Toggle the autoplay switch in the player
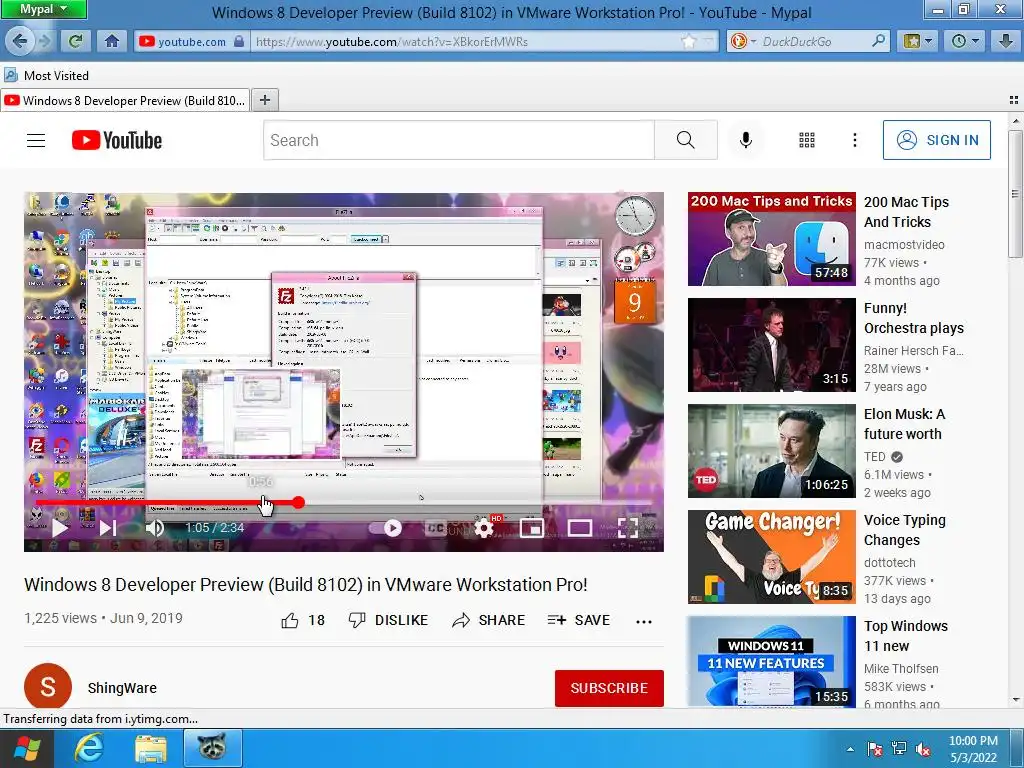The image size is (1024, 768). click(x=385, y=528)
